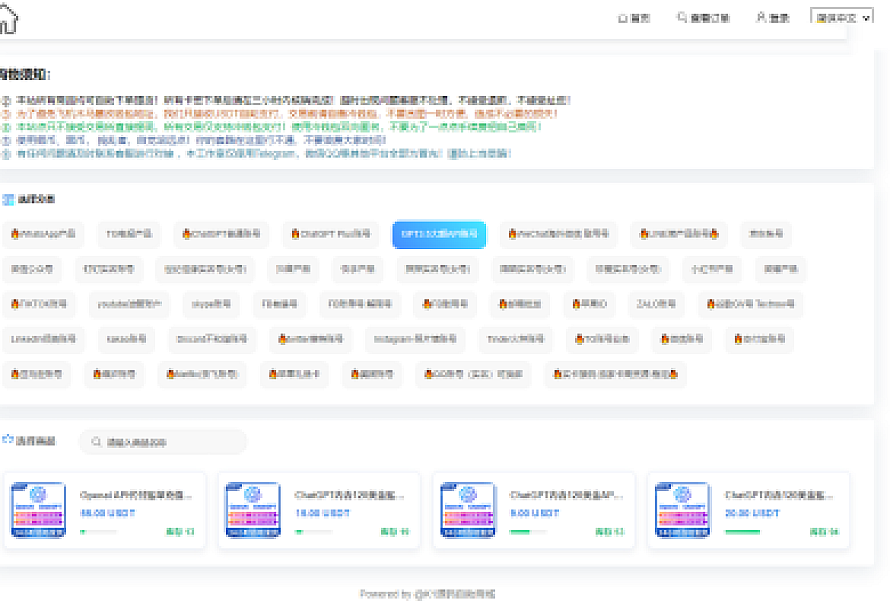This screenshot has height=610, width=890.
Task: Select the WhatsApp category tag
Action: click(43, 235)
